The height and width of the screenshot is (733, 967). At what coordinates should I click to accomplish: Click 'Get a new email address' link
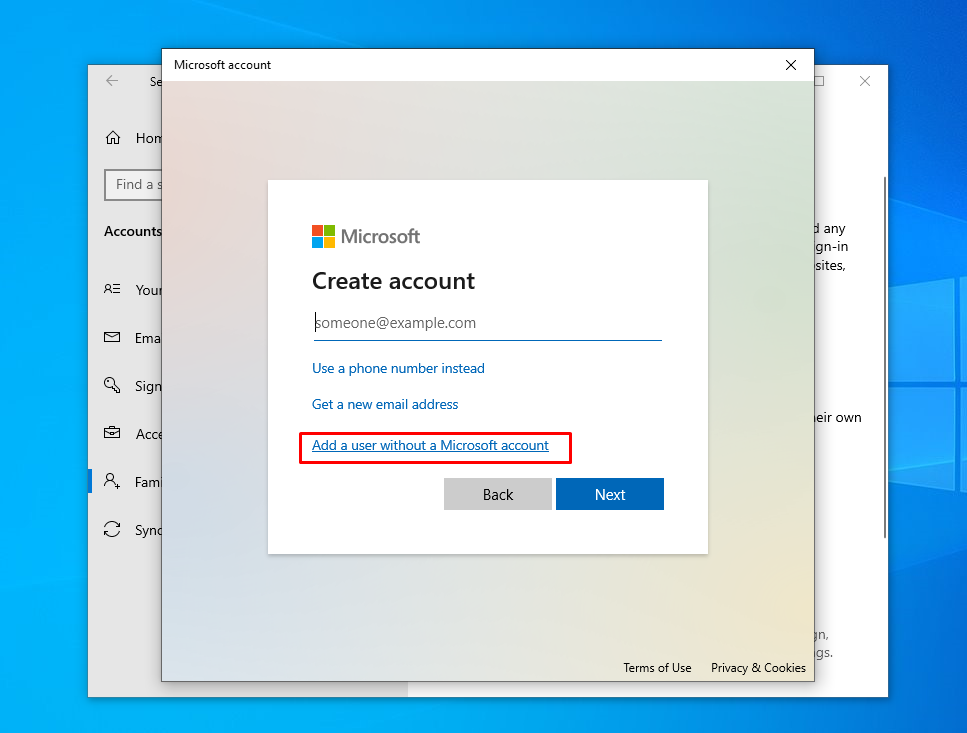[x=385, y=404]
